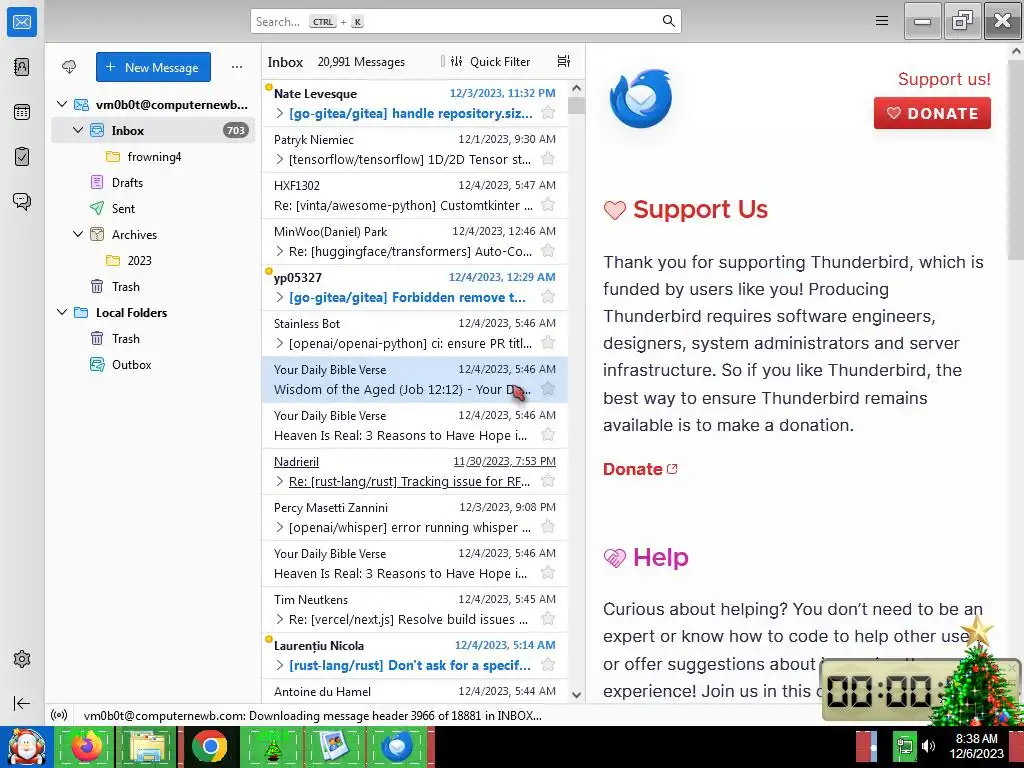Screen dimensions: 1024x768
Task: Expand the Nate Levesque thread
Action: click(x=280, y=113)
